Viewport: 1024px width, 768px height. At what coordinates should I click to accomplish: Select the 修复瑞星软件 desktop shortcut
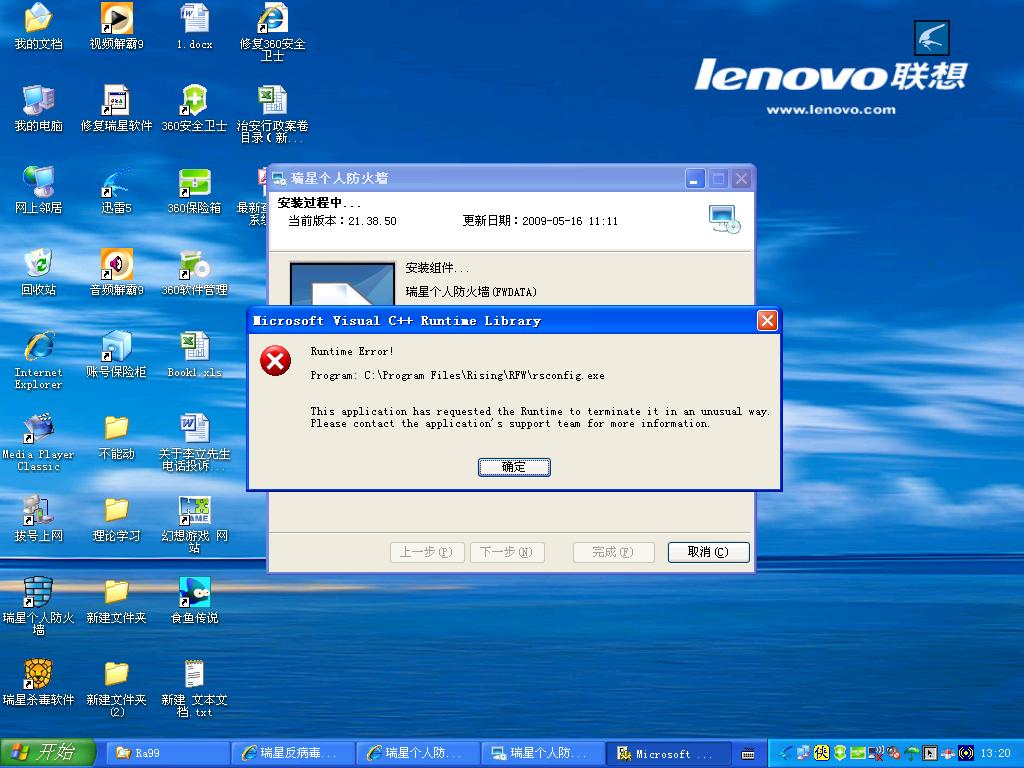116,108
